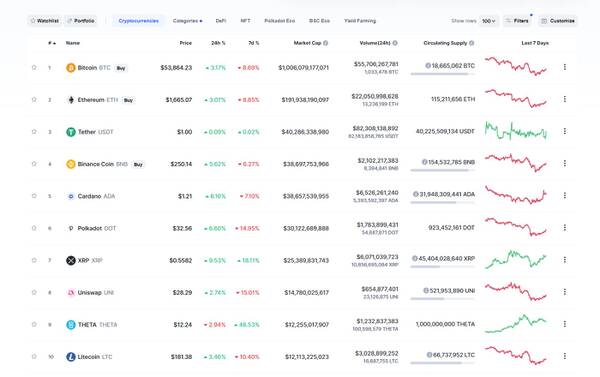Click Bitcoin supply info icon
The height and width of the screenshot is (377, 600).
[428, 66]
